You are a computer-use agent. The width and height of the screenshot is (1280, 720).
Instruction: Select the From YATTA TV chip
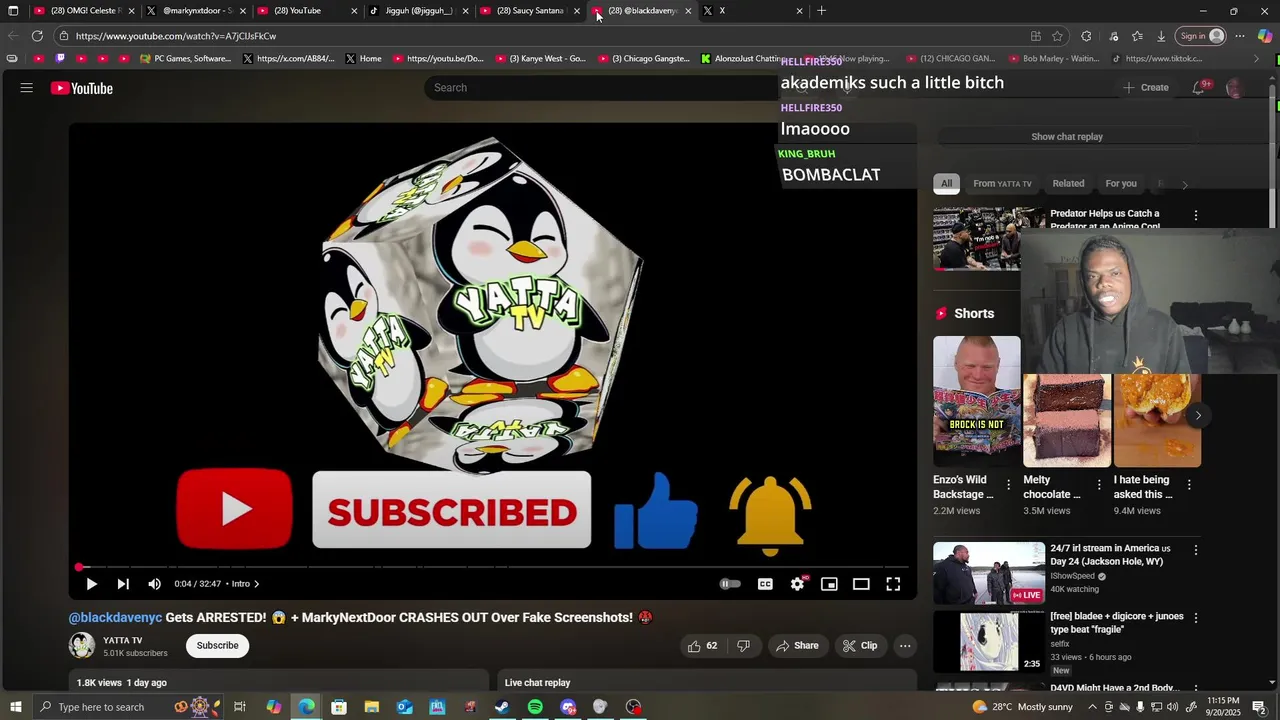(x=1002, y=184)
